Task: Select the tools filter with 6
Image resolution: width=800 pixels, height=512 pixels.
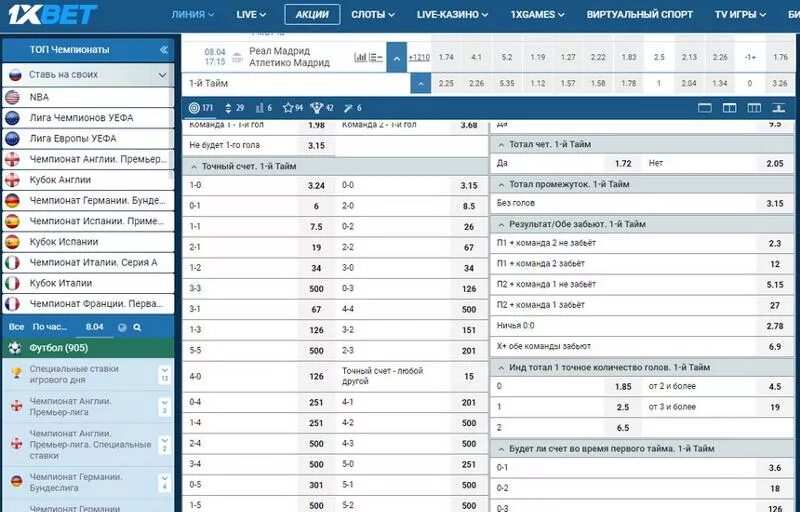Action: 353,108
